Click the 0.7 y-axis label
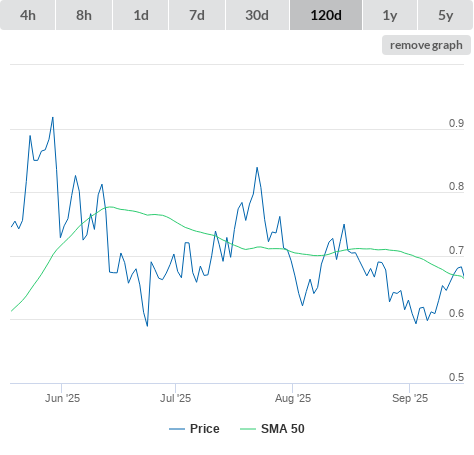This screenshot has height=455, width=474. 456,250
